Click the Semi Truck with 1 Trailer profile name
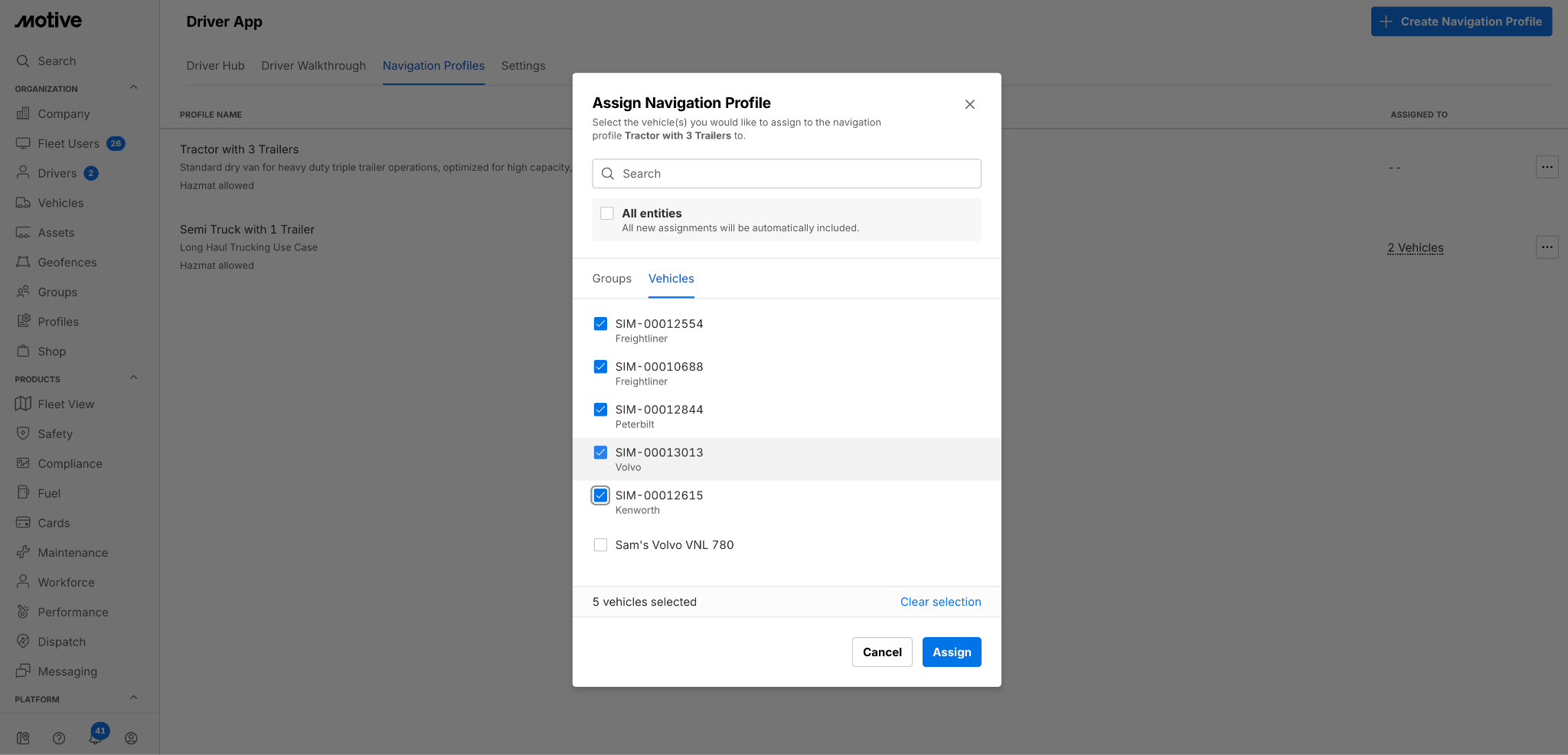Screen dimensions: 1568x755 247,230
